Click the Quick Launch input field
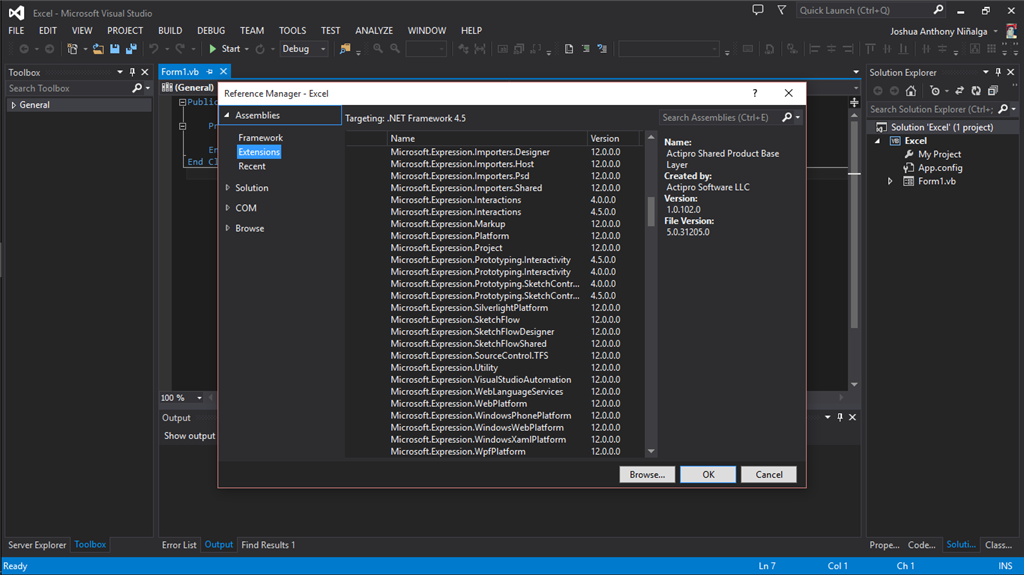This screenshot has height=575, width=1024. [865, 10]
